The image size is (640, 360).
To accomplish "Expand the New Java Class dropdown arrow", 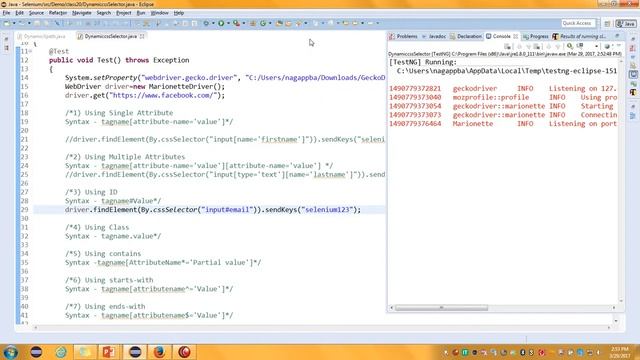I will [270, 23].
